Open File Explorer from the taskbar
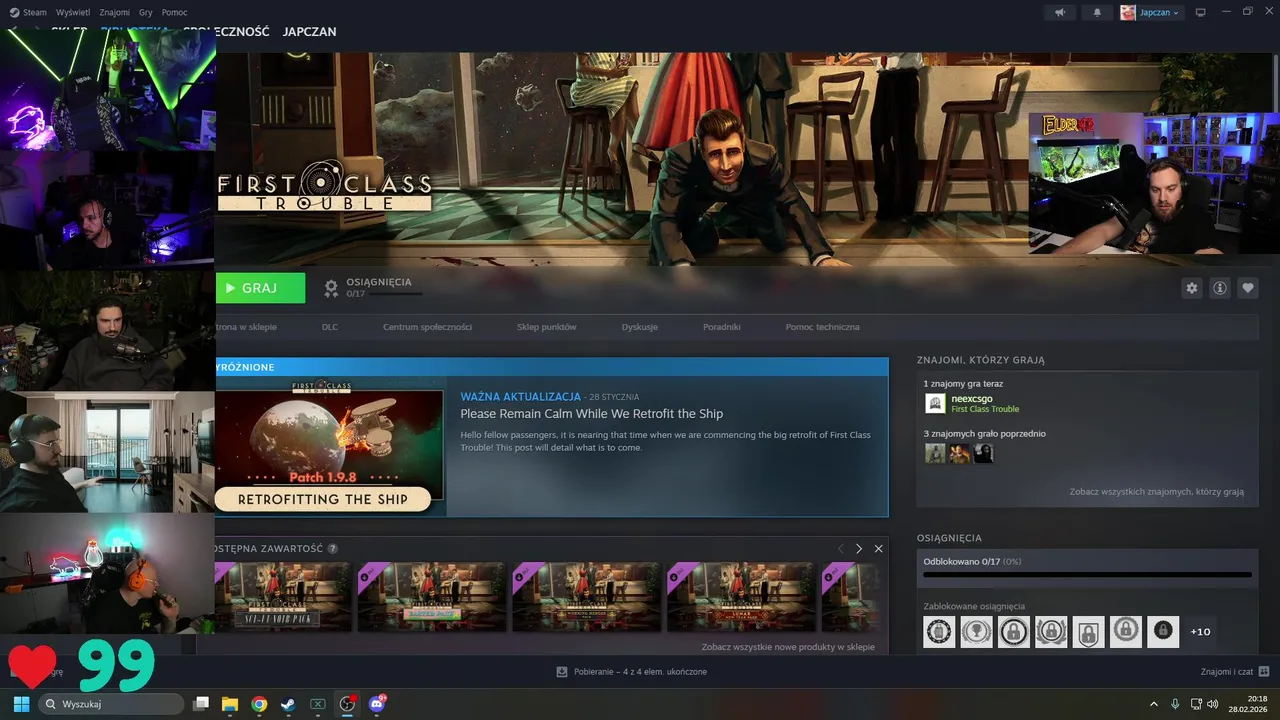The height and width of the screenshot is (720, 1280). click(x=230, y=704)
